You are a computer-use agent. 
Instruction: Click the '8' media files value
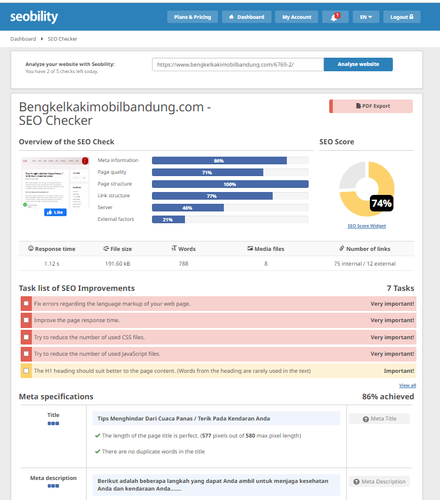(x=266, y=264)
